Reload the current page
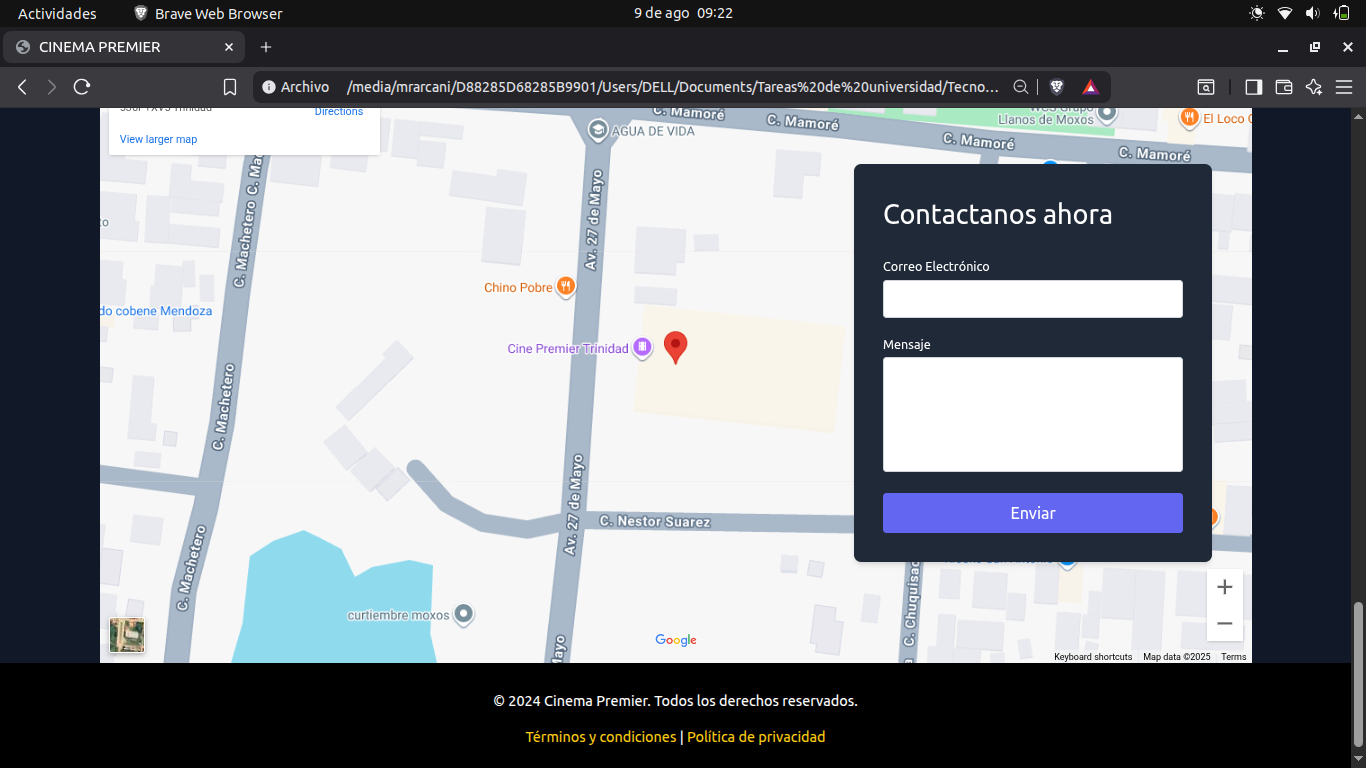The image size is (1366, 768). click(x=82, y=87)
